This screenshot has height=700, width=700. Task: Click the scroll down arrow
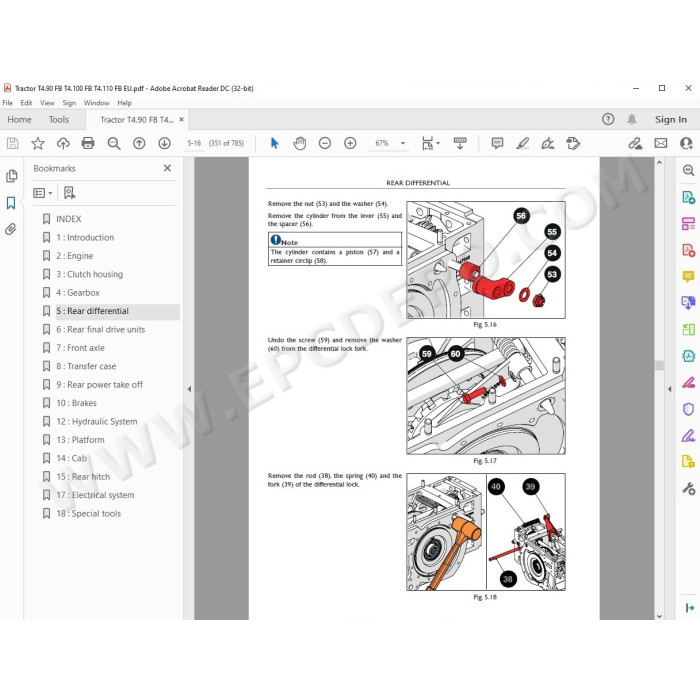pyautogui.click(x=659, y=616)
